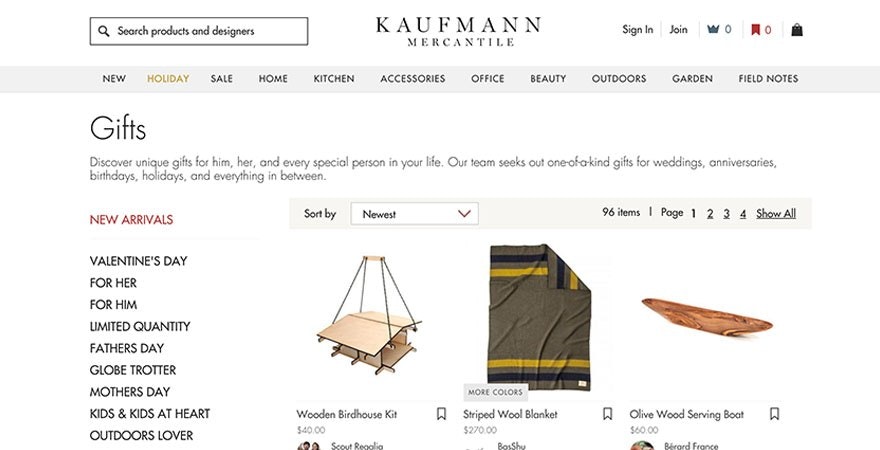Bookmark the Striped Wool Blanket
Screen dimensions: 880x450
pos(608,414)
